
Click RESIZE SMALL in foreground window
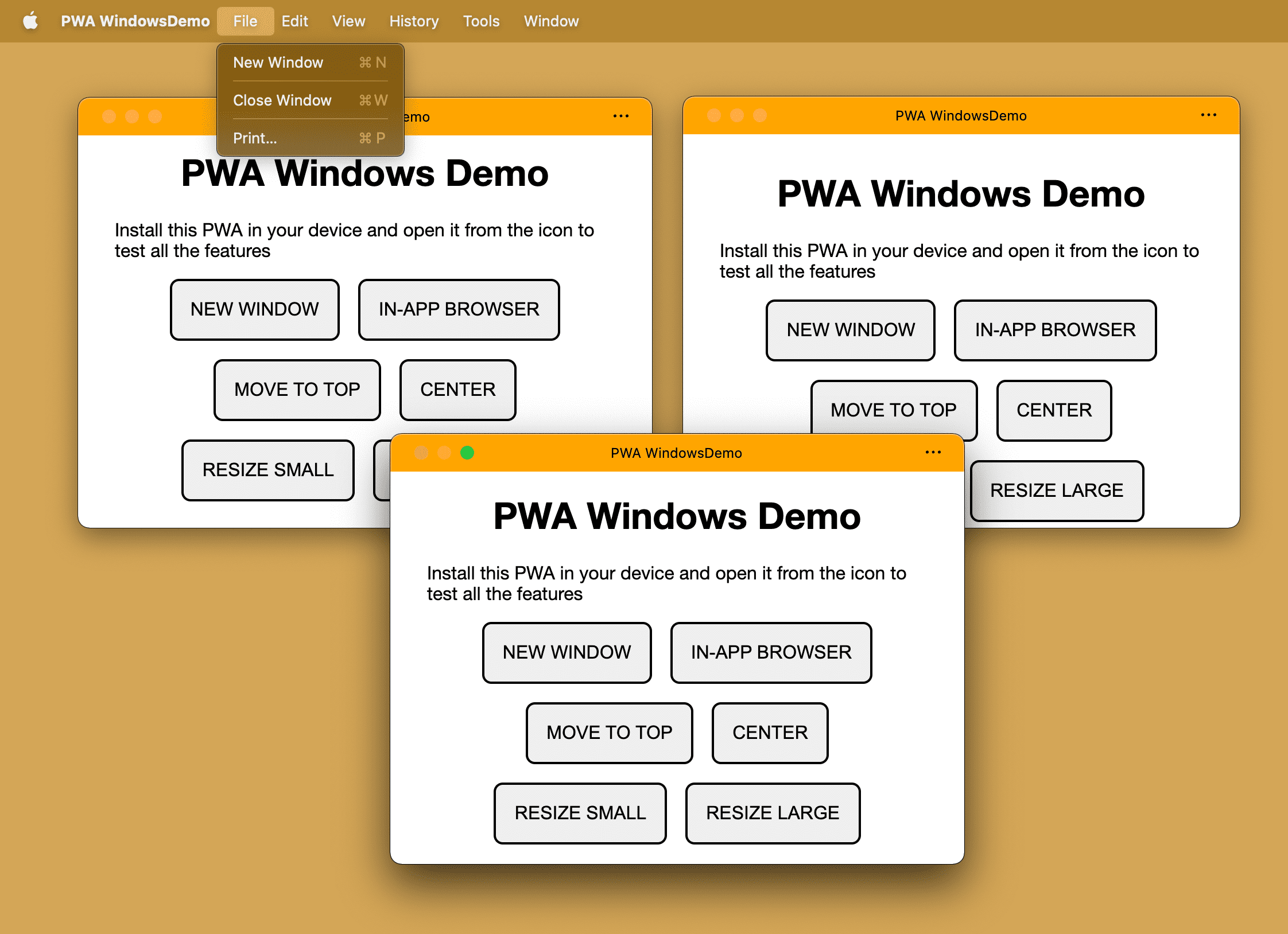click(580, 813)
